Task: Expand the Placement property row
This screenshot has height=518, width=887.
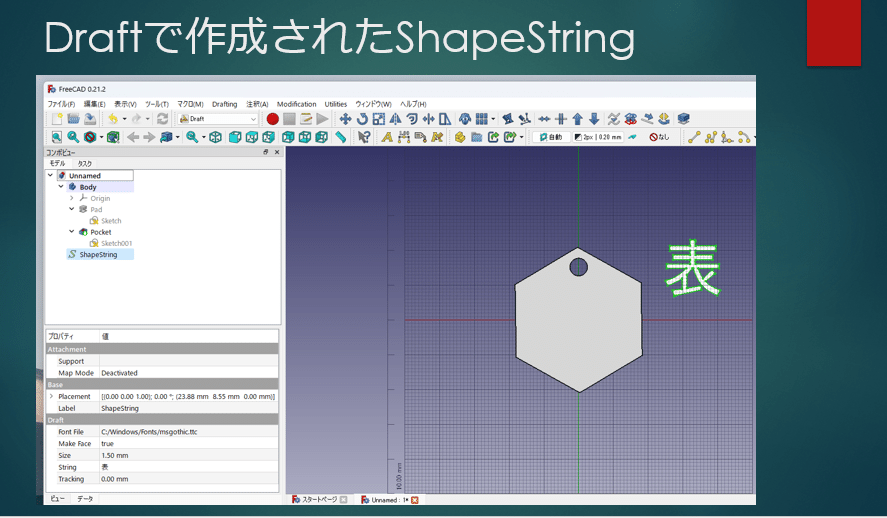Action: click(51, 396)
